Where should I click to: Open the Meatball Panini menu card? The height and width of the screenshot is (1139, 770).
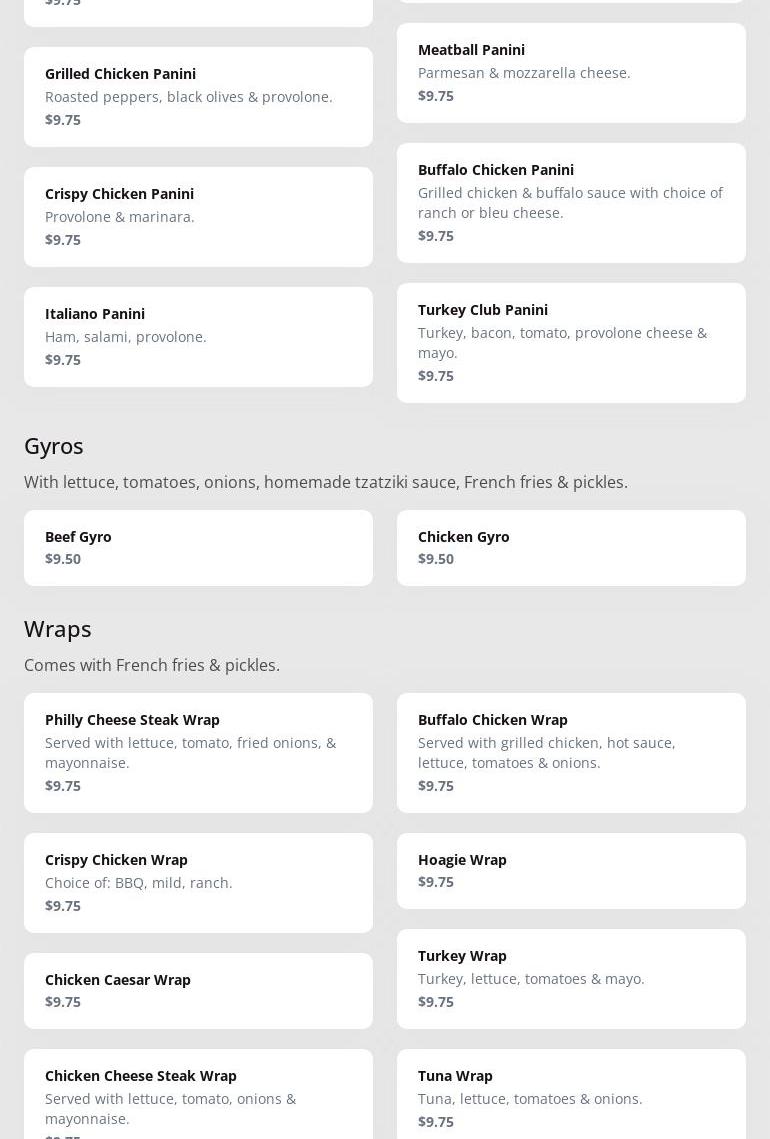tap(571, 72)
